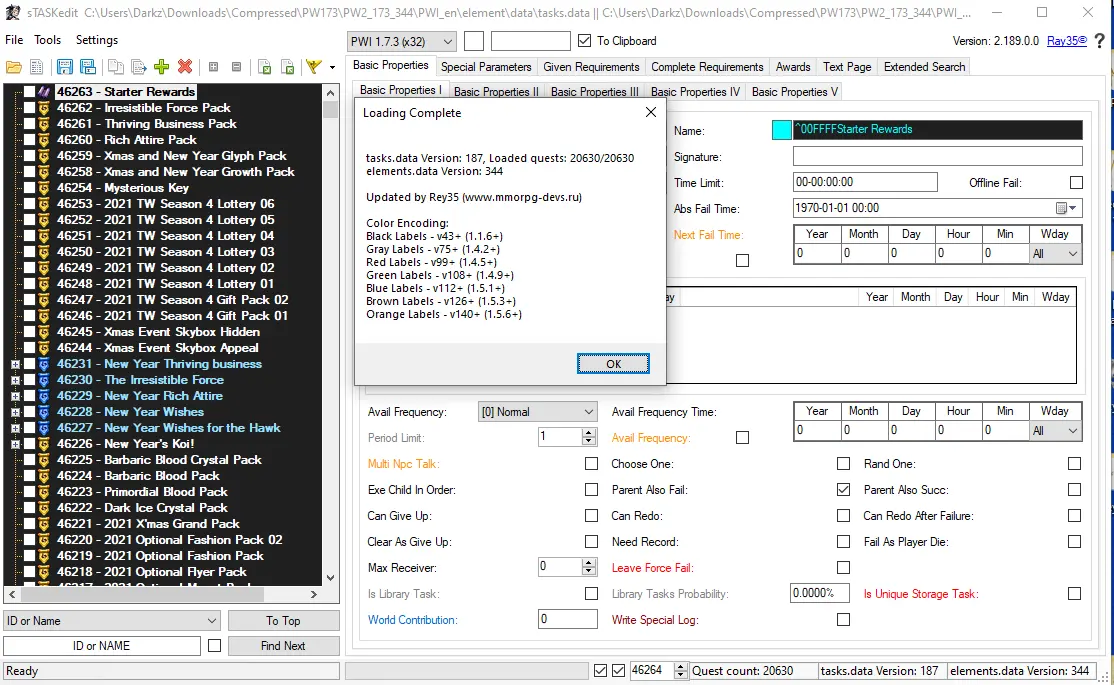Tick the Rand One checkbox
The height and width of the screenshot is (685, 1114).
(x=1074, y=463)
